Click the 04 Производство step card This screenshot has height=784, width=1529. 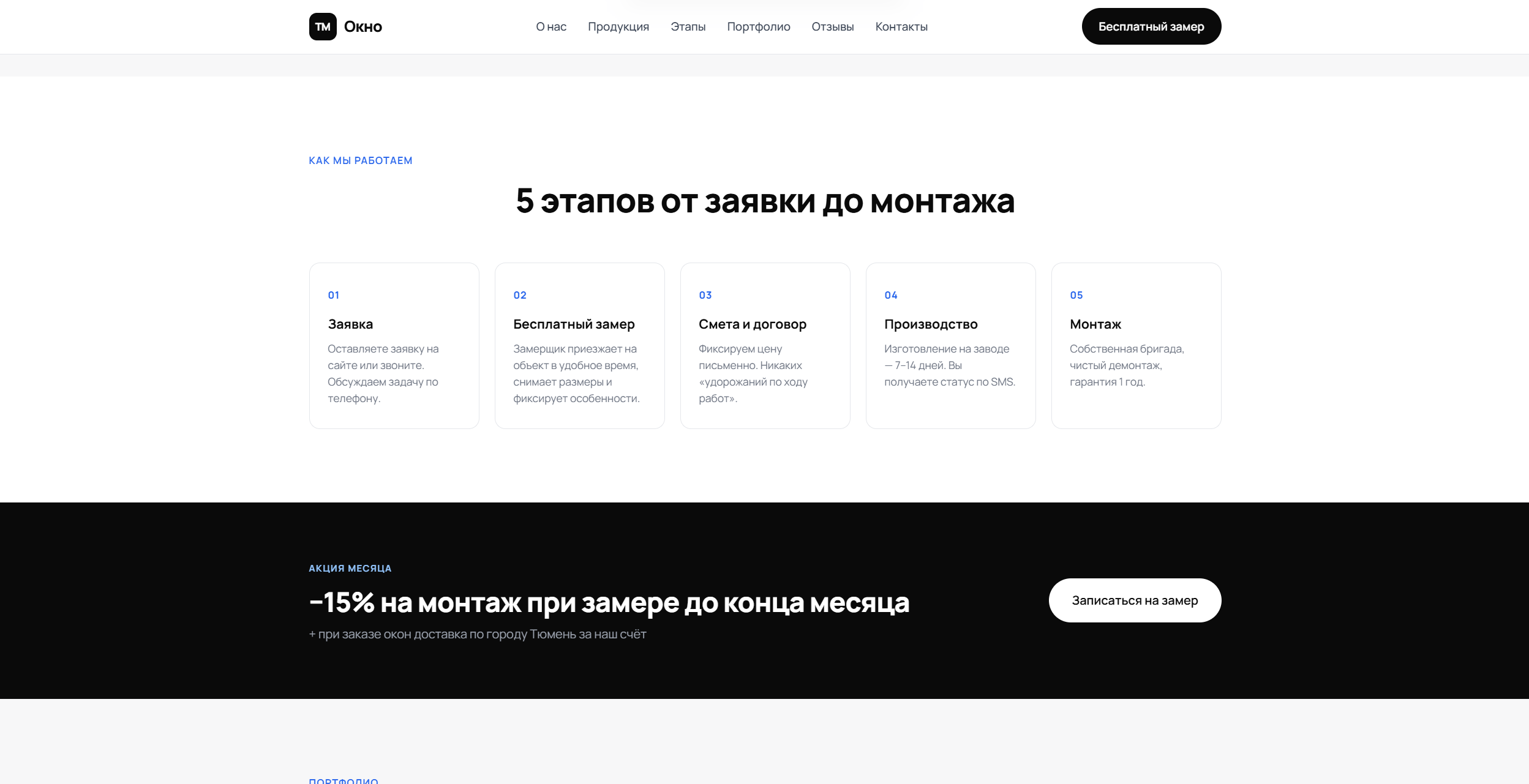click(x=950, y=346)
